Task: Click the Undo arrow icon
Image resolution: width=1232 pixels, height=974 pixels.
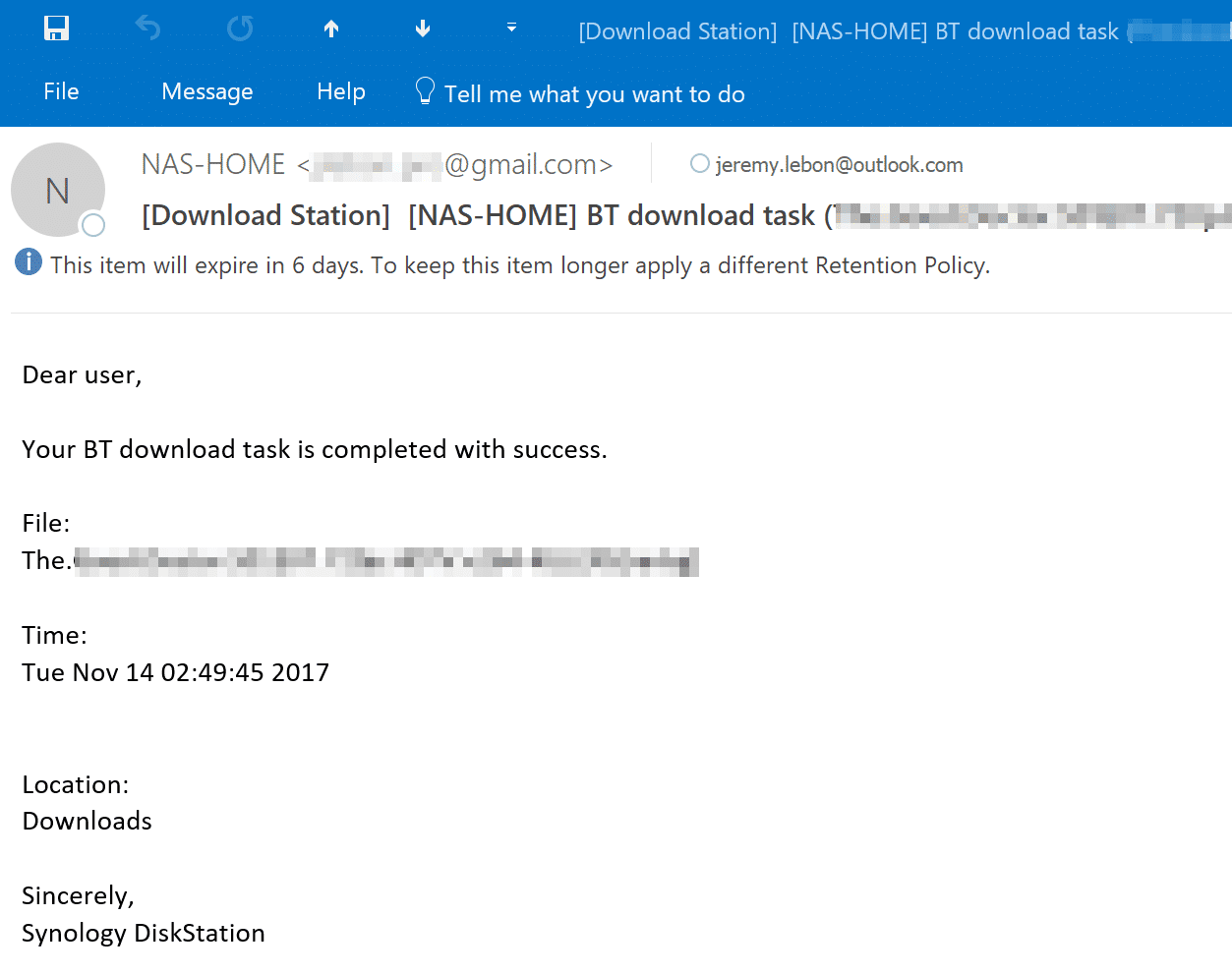Action: click(148, 29)
